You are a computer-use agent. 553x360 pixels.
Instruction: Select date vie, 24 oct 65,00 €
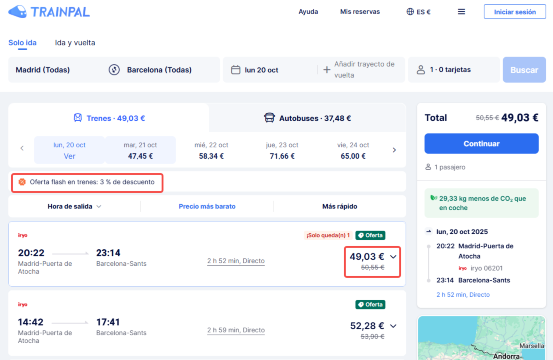click(x=353, y=150)
